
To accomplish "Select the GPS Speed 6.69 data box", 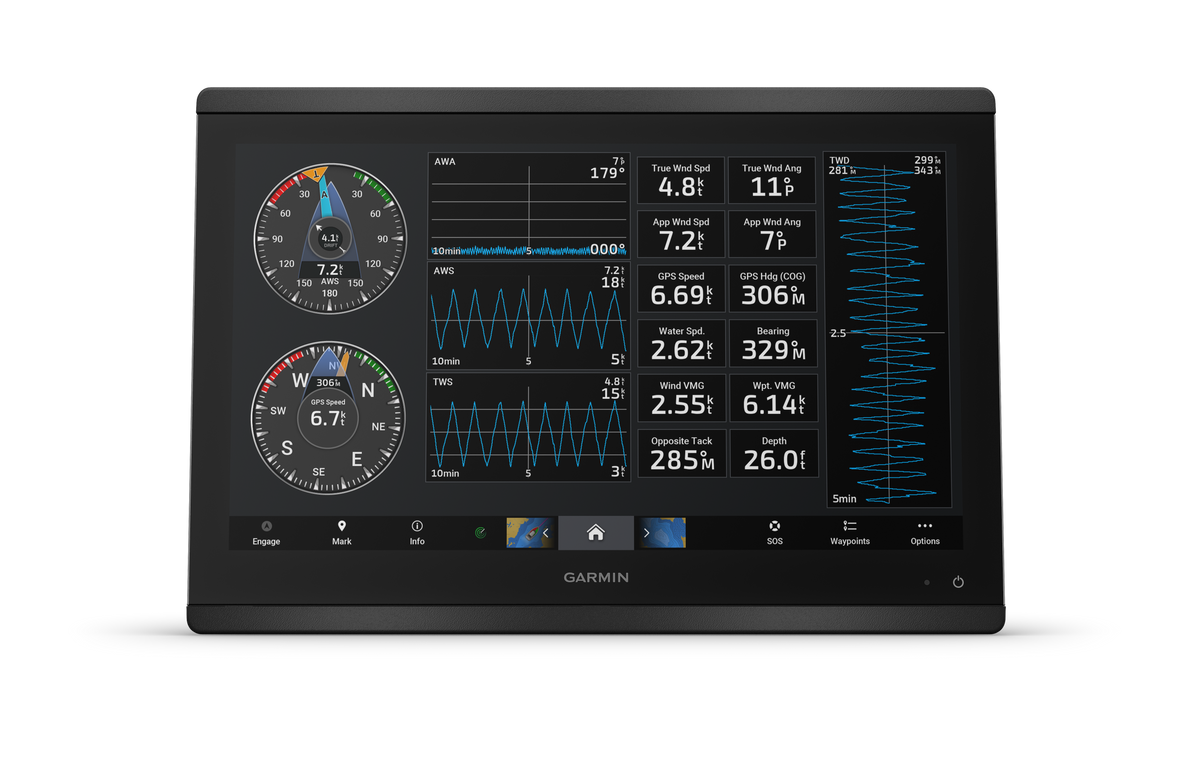I will [681, 289].
